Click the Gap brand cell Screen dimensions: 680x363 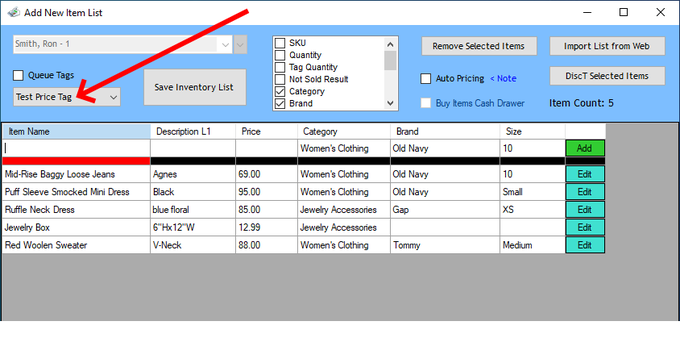[x=445, y=210]
